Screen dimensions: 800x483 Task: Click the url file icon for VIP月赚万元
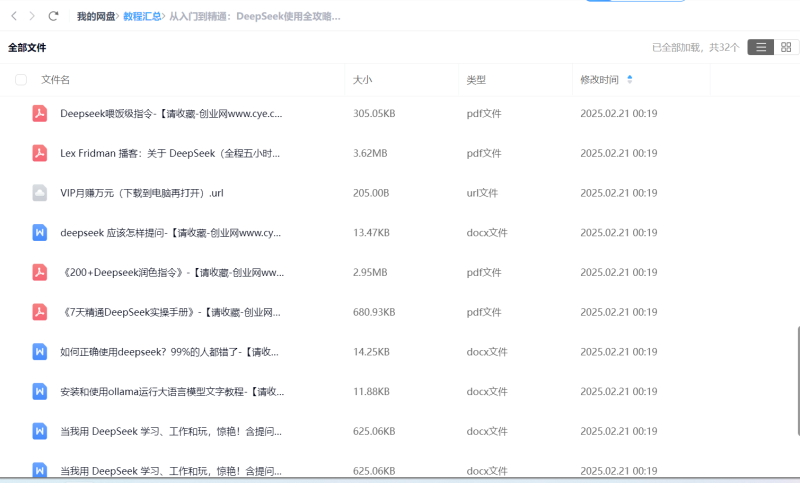coord(40,193)
